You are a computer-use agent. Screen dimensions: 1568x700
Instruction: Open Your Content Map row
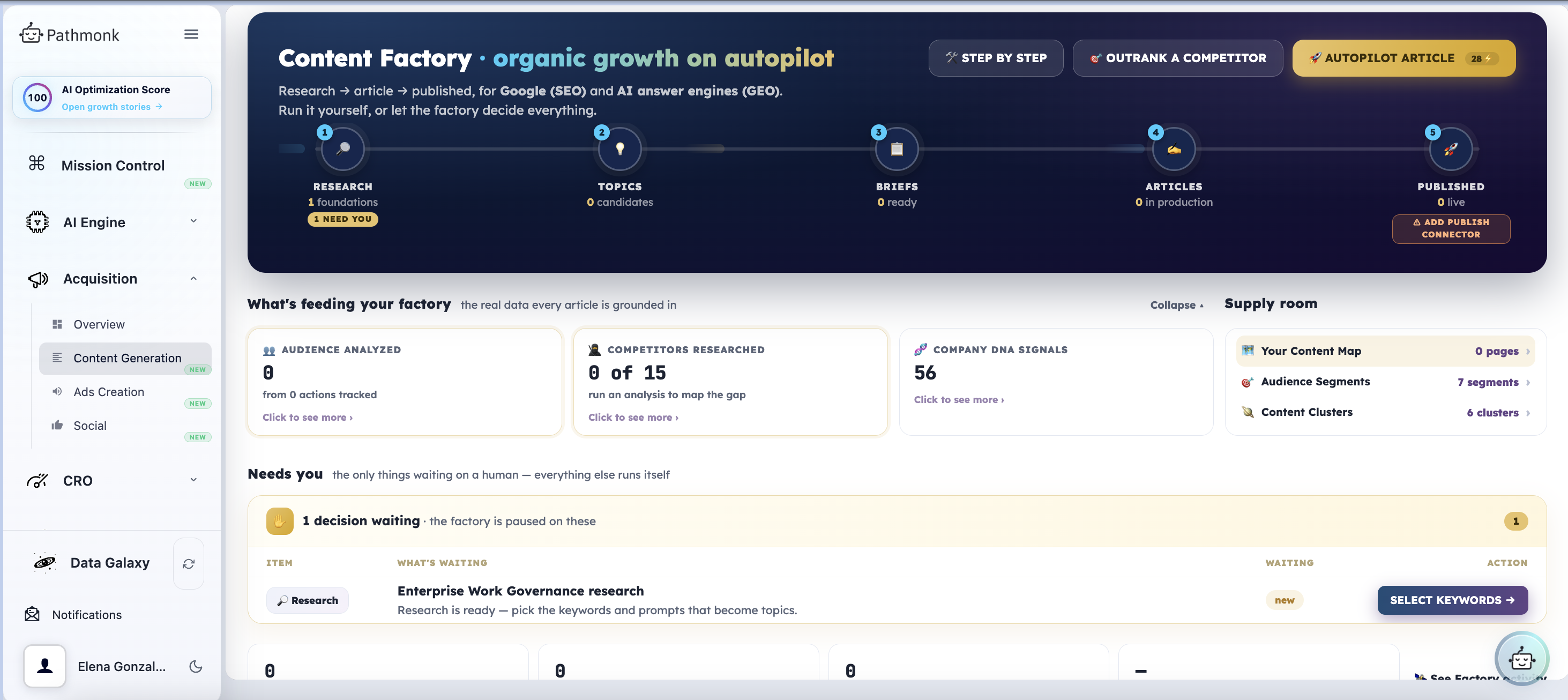click(1385, 351)
